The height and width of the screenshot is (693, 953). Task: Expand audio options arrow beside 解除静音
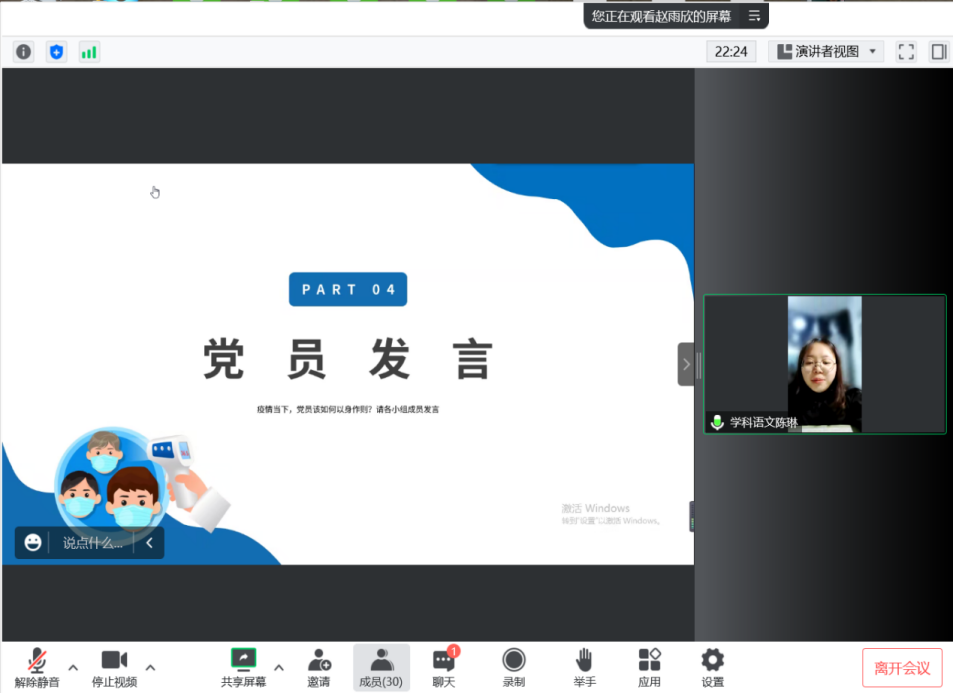point(73,667)
